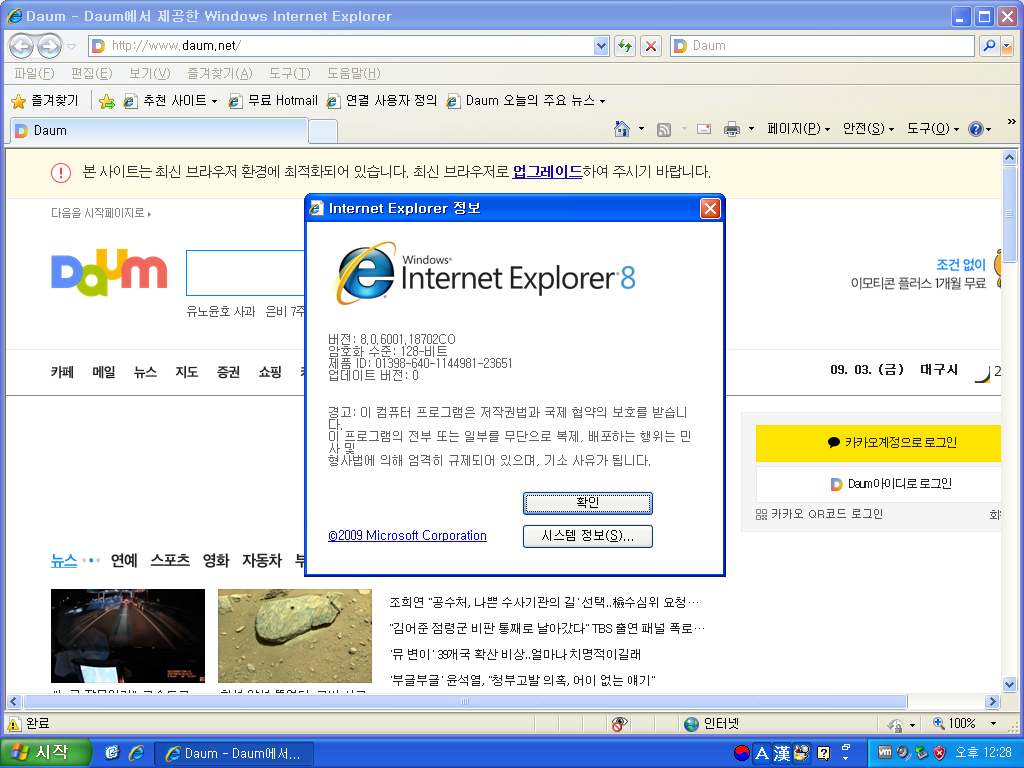1024x768 pixels.
Task: Click the RSS feeds icon in command bar
Action: click(664, 129)
